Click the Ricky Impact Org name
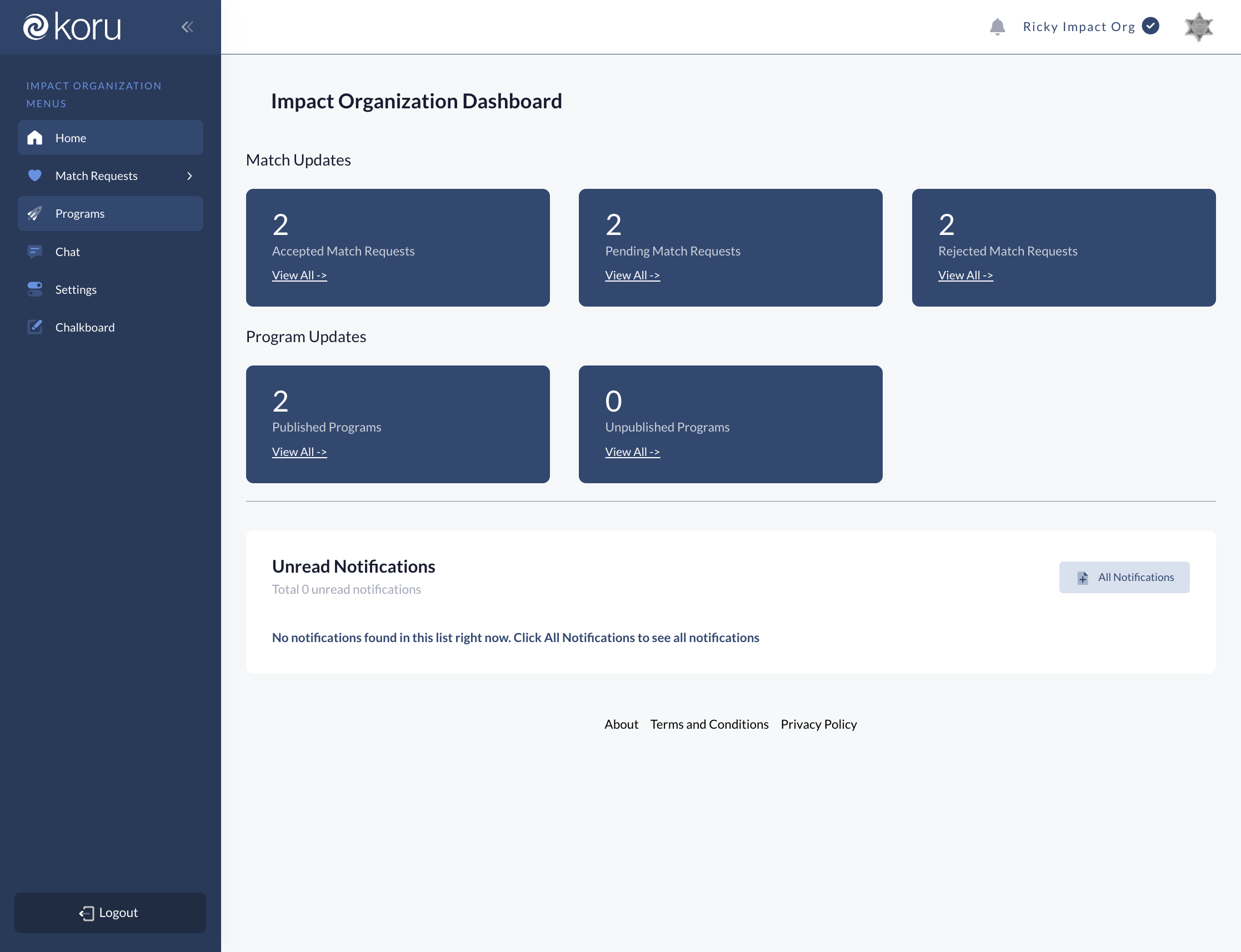This screenshot has height=952, width=1241. click(x=1079, y=27)
